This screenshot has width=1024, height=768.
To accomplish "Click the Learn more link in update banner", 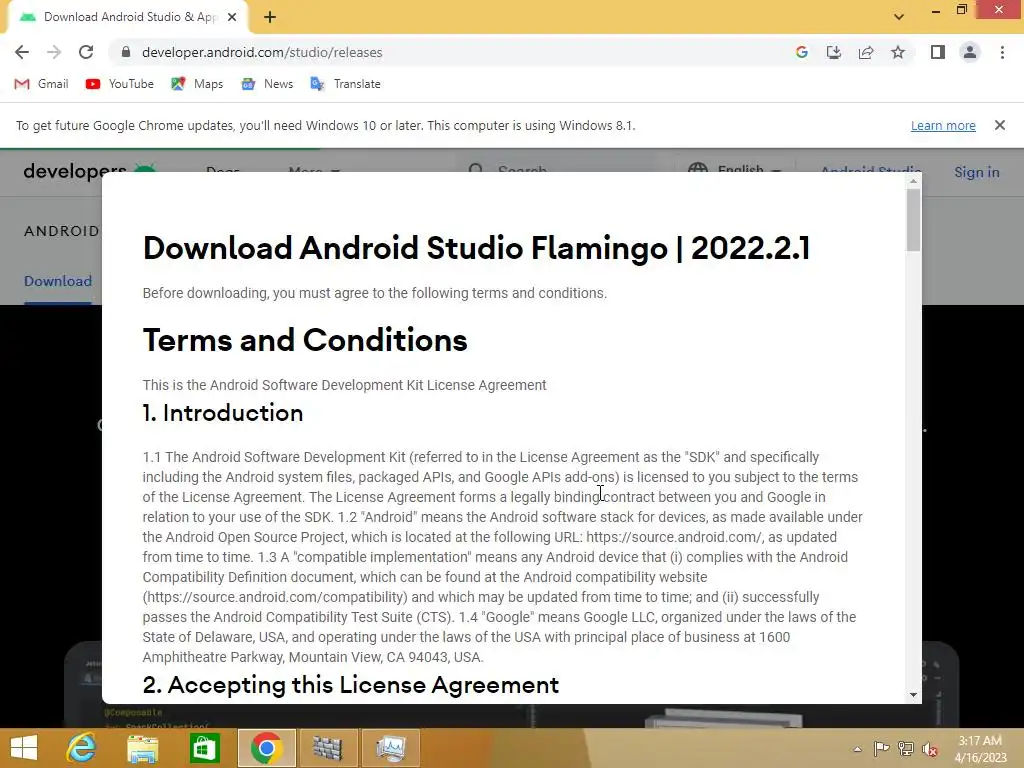I will [x=943, y=125].
